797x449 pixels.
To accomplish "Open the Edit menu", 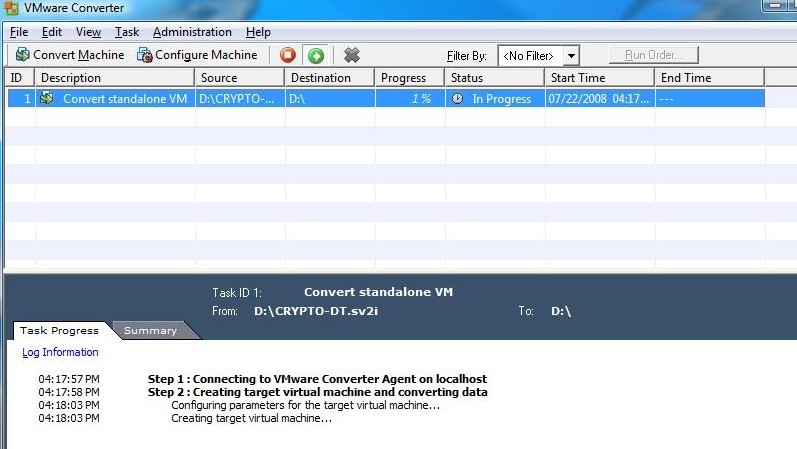I will (52, 32).
